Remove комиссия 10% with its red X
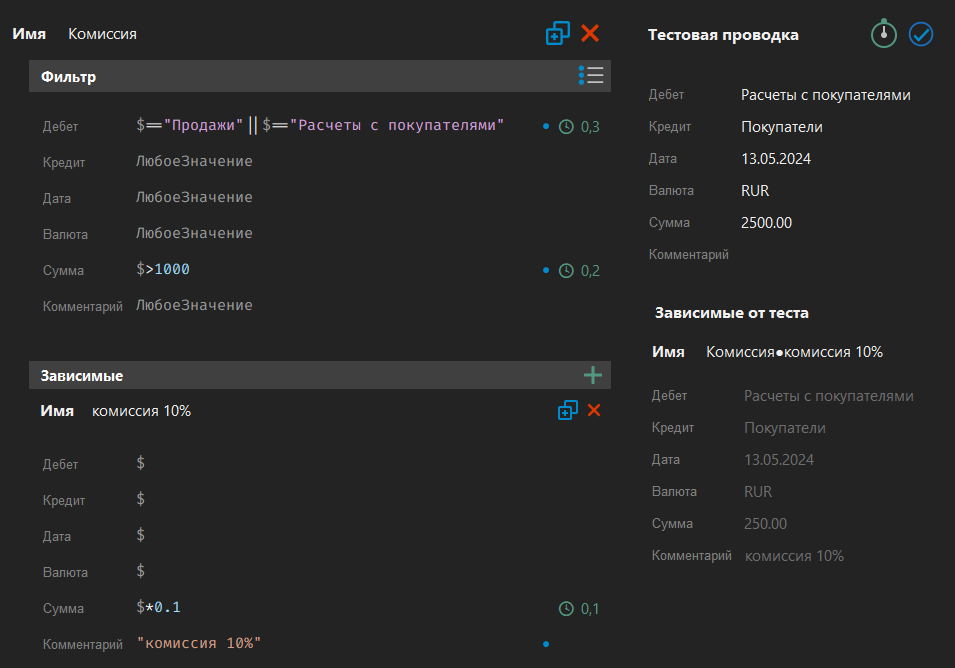The height and width of the screenshot is (668, 955). pyautogui.click(x=593, y=410)
